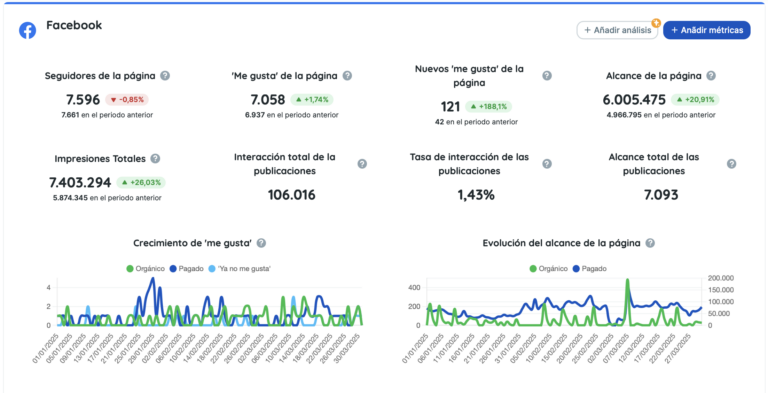Click '5.874.345 en el periodo anterior' text
Viewport: 768px width, 393px height.
[107, 198]
